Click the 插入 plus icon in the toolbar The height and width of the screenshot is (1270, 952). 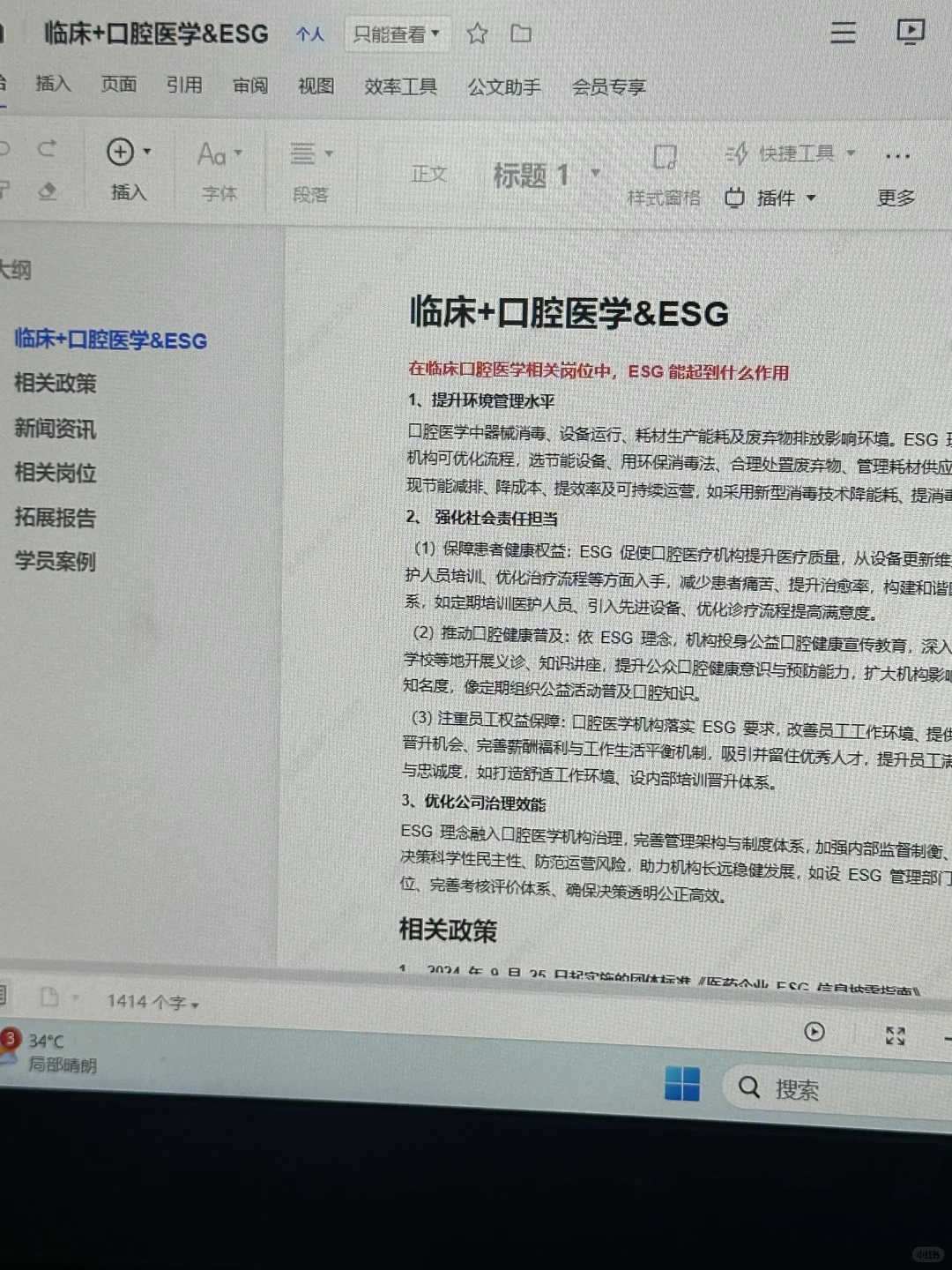[x=122, y=153]
